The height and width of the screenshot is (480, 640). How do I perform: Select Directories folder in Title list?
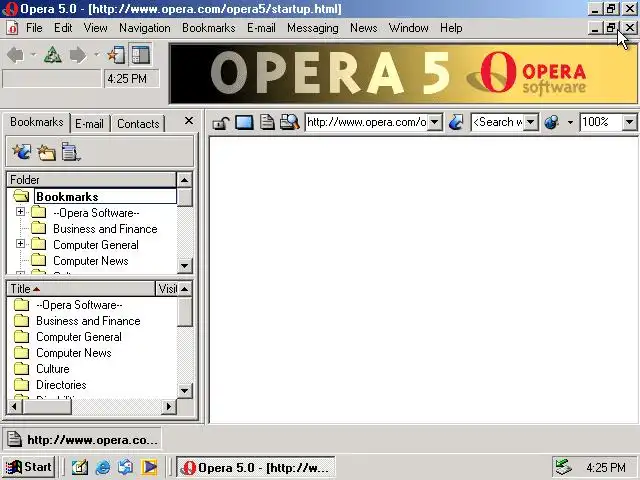pyautogui.click(x=61, y=384)
